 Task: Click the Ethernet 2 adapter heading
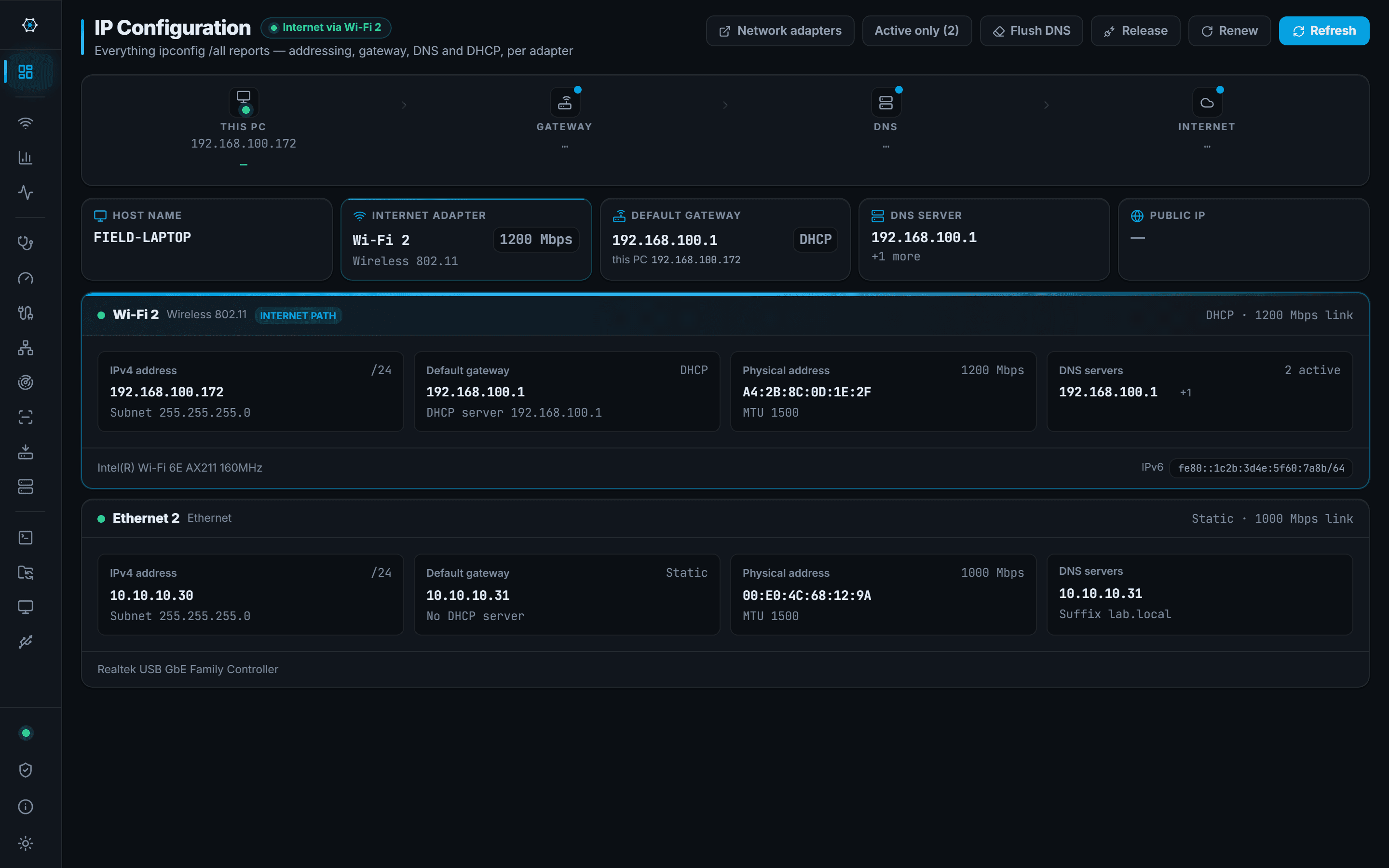(x=146, y=518)
